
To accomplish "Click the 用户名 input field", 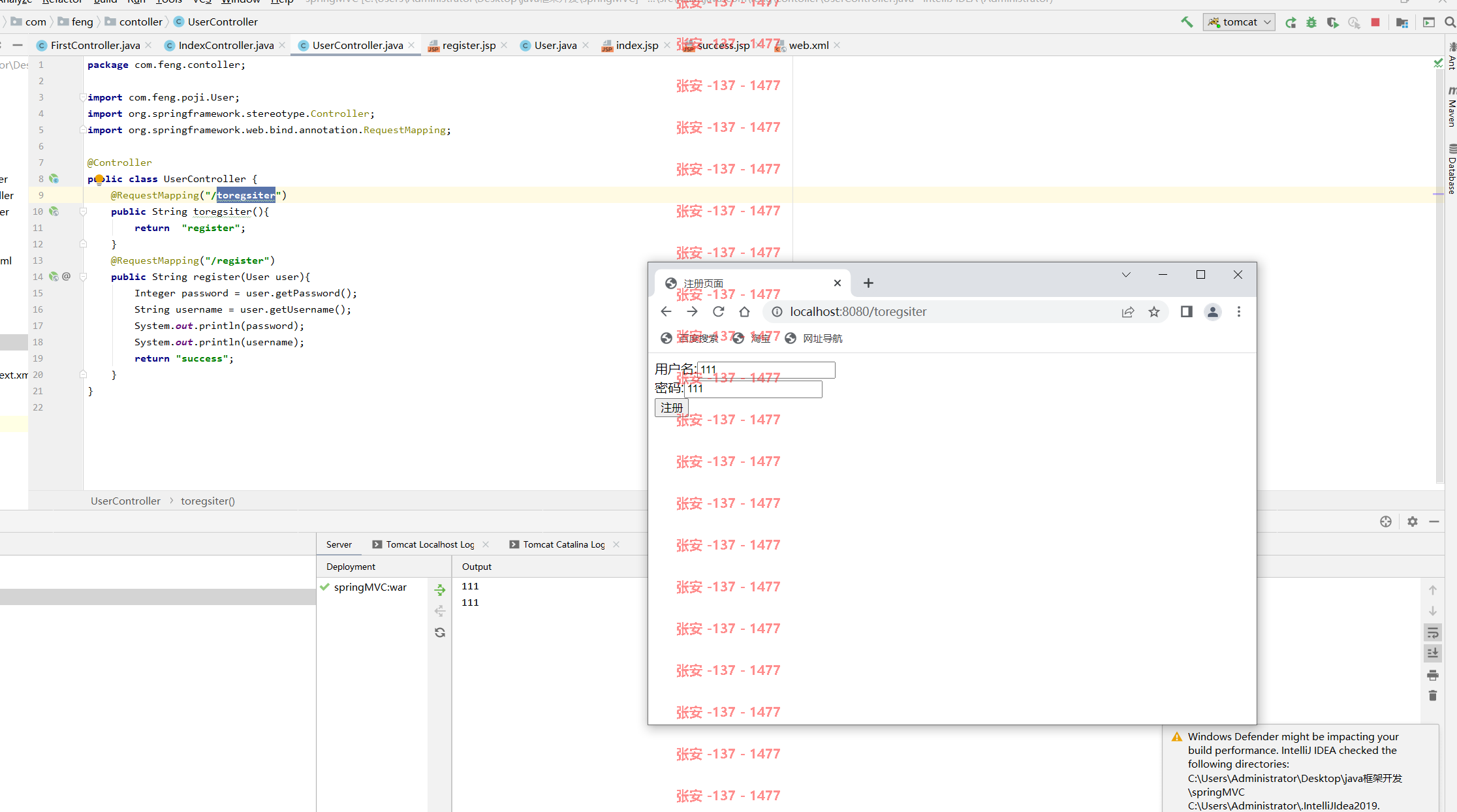I will 766,370.
